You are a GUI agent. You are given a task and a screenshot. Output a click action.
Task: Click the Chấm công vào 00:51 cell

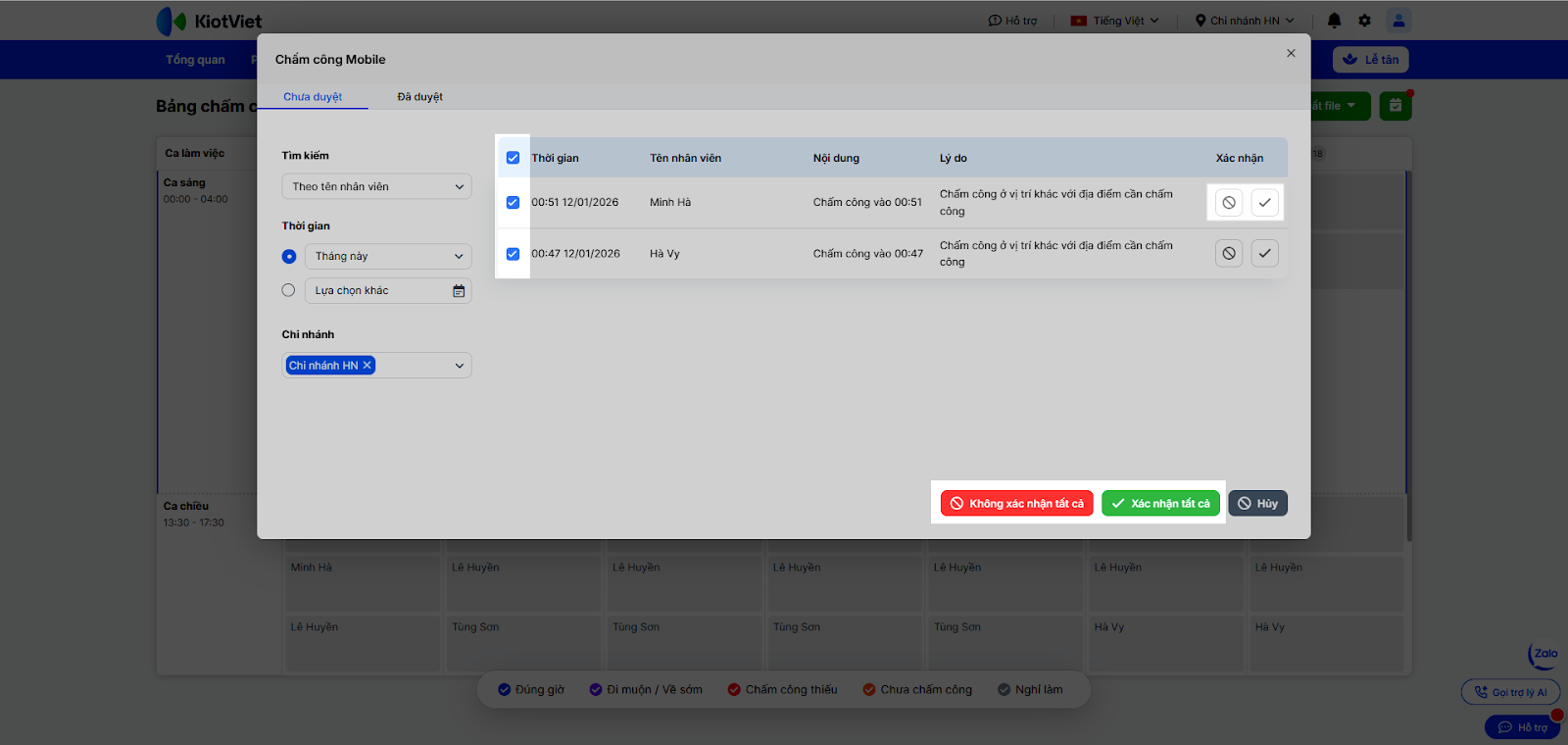coord(867,203)
